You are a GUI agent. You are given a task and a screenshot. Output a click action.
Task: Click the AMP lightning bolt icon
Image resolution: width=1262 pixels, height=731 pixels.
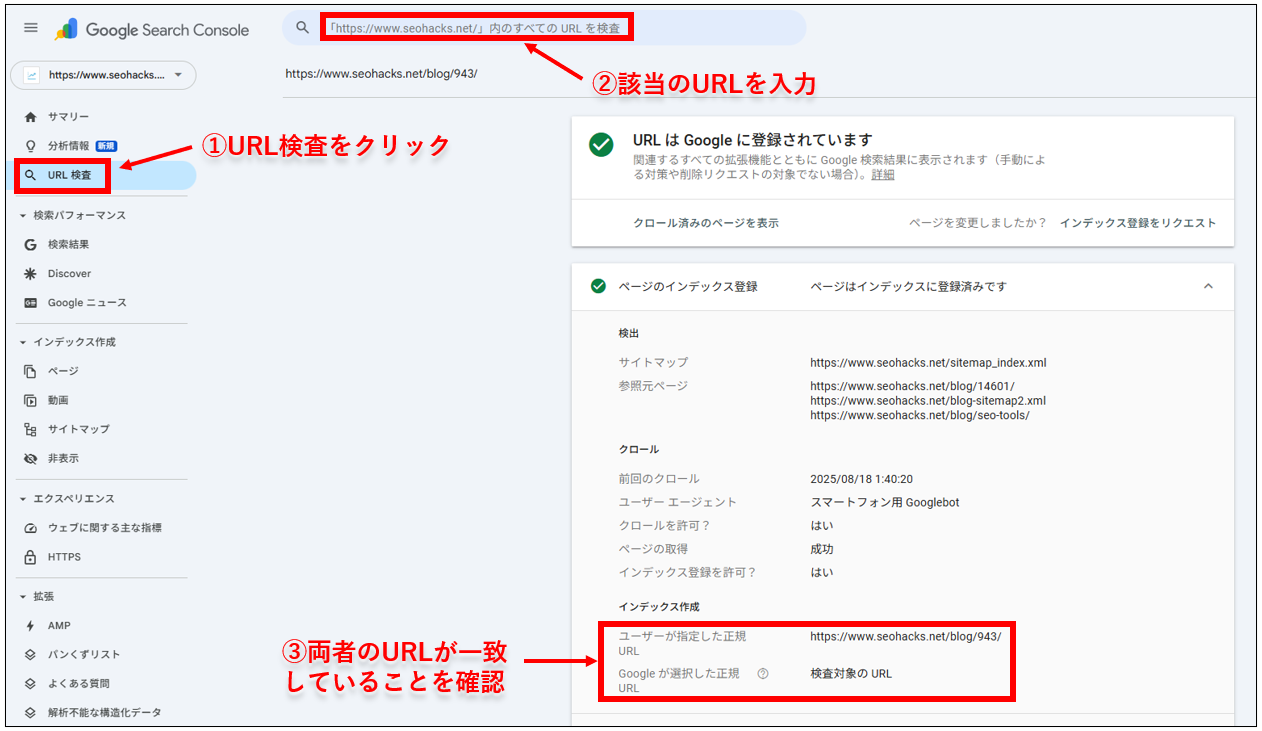30,625
